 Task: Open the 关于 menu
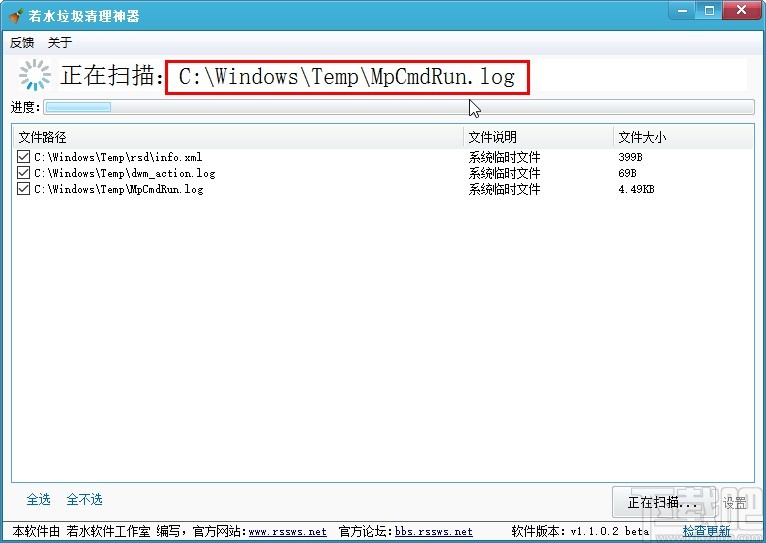pos(60,42)
